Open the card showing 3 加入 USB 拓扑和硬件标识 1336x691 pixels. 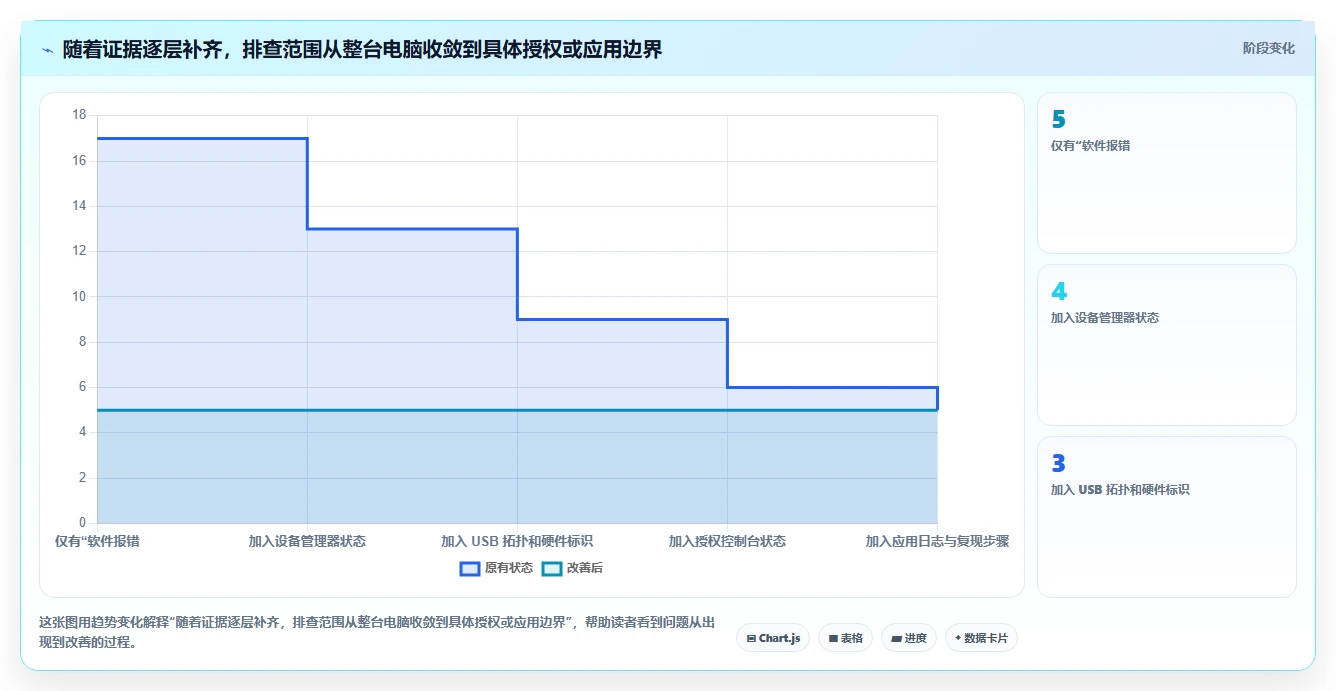[1167, 517]
